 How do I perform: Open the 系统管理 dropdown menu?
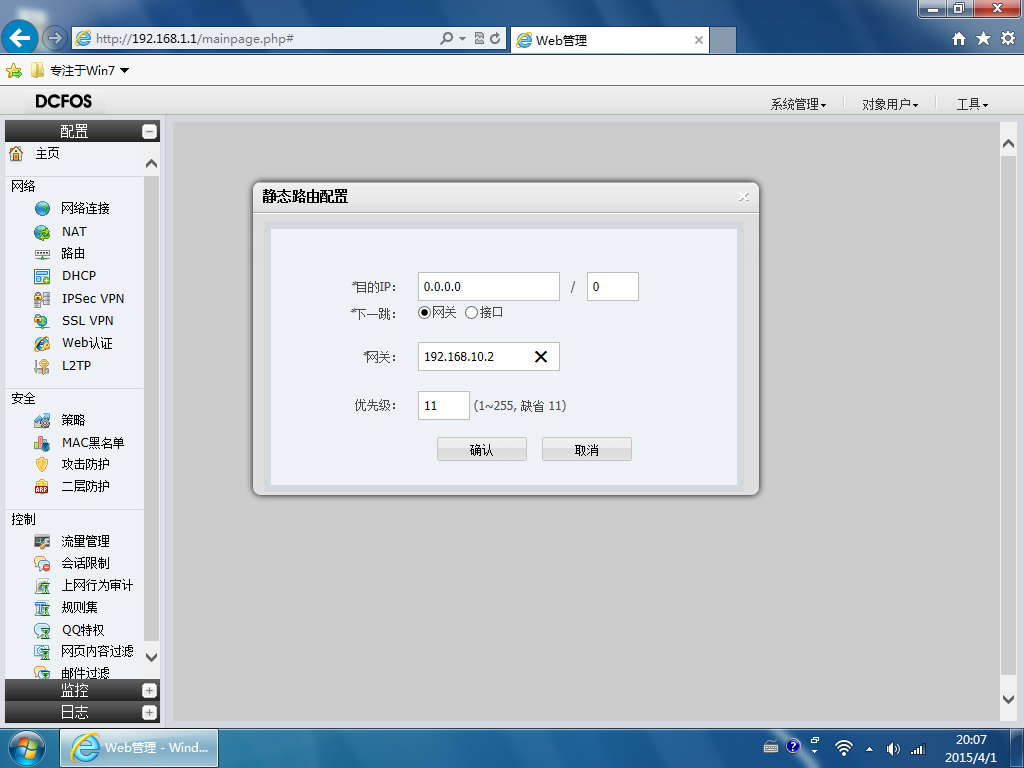click(x=798, y=104)
